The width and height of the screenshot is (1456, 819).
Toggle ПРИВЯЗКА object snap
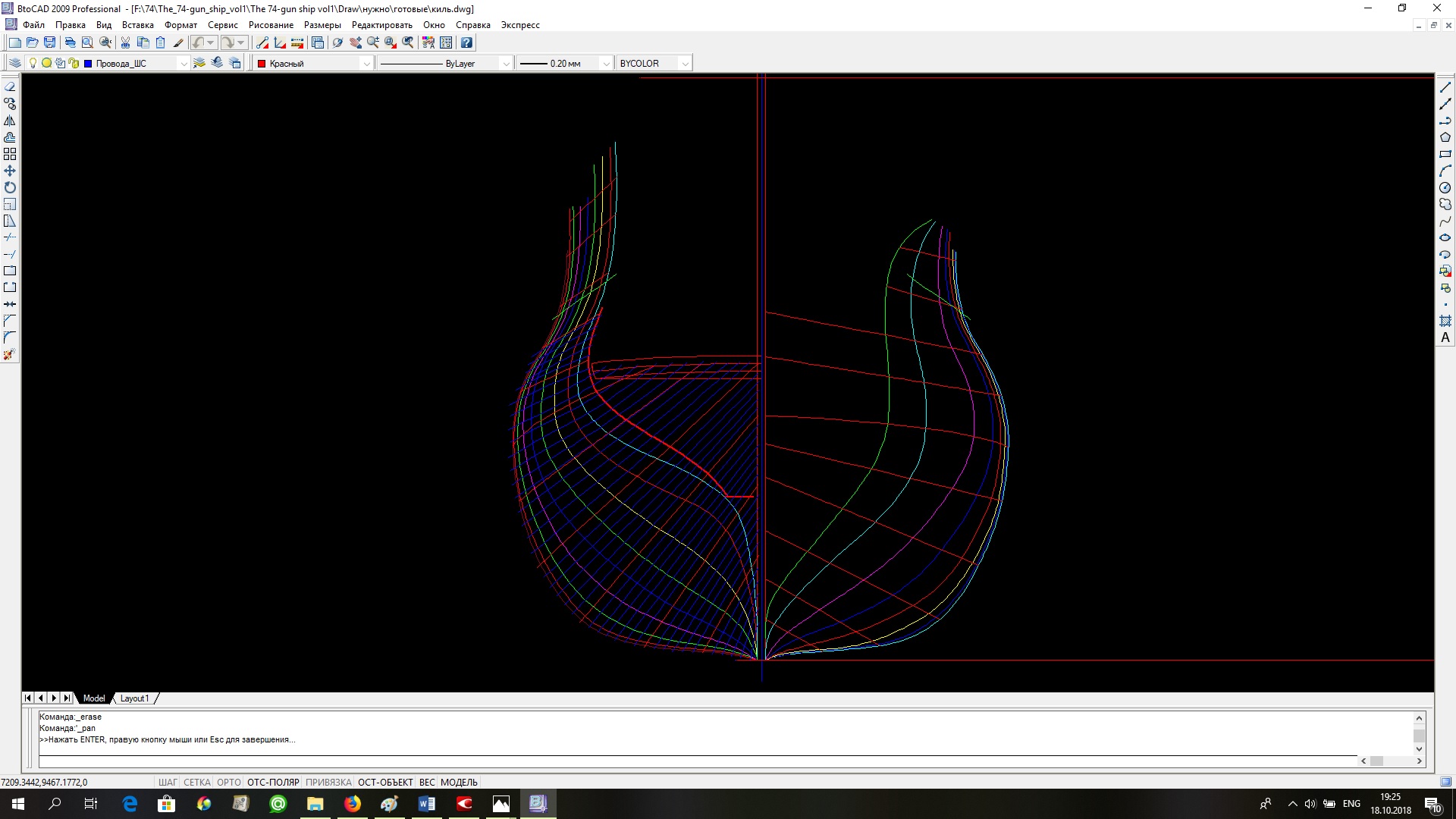[x=328, y=782]
